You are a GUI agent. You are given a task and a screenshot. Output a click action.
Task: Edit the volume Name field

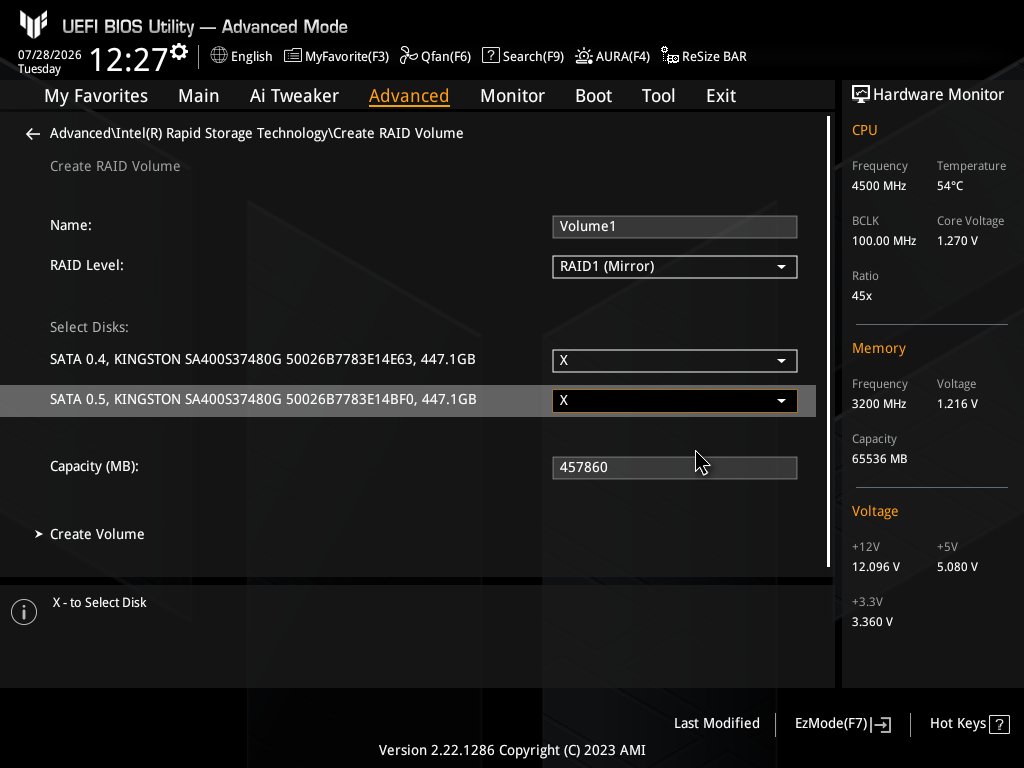click(675, 227)
